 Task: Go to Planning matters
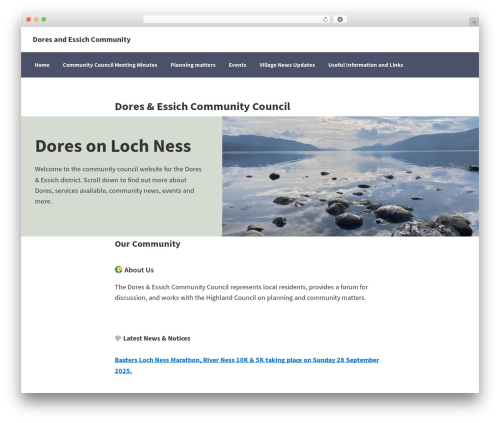pyautogui.click(x=193, y=65)
